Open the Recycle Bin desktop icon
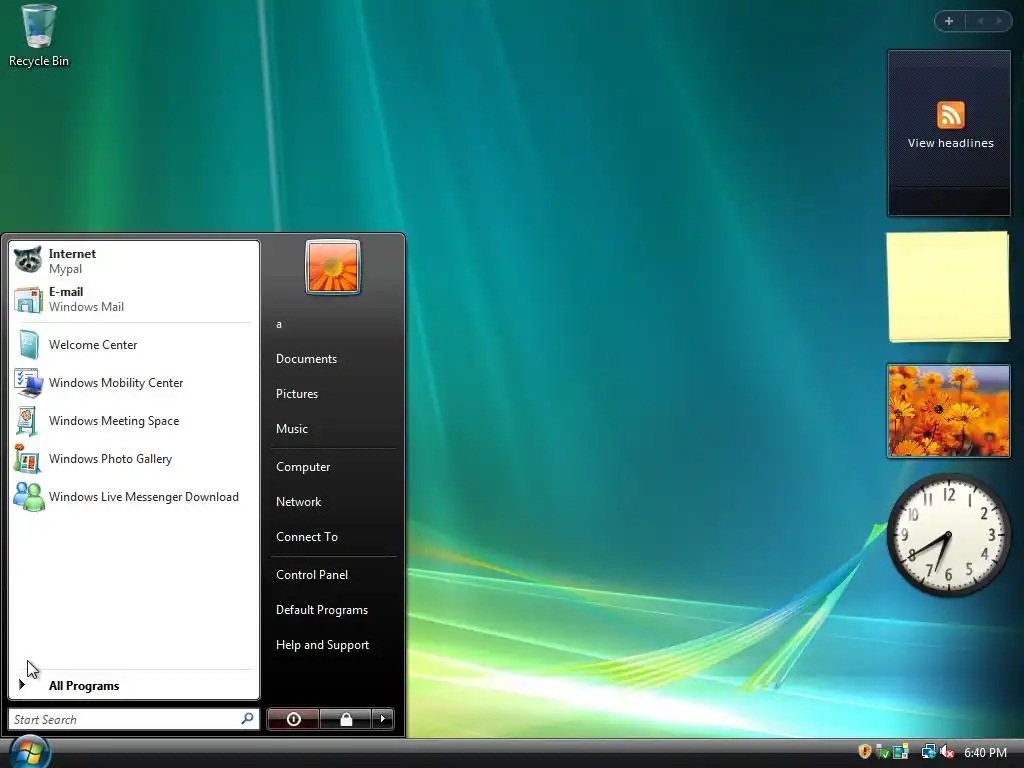1024x768 pixels. click(x=39, y=36)
